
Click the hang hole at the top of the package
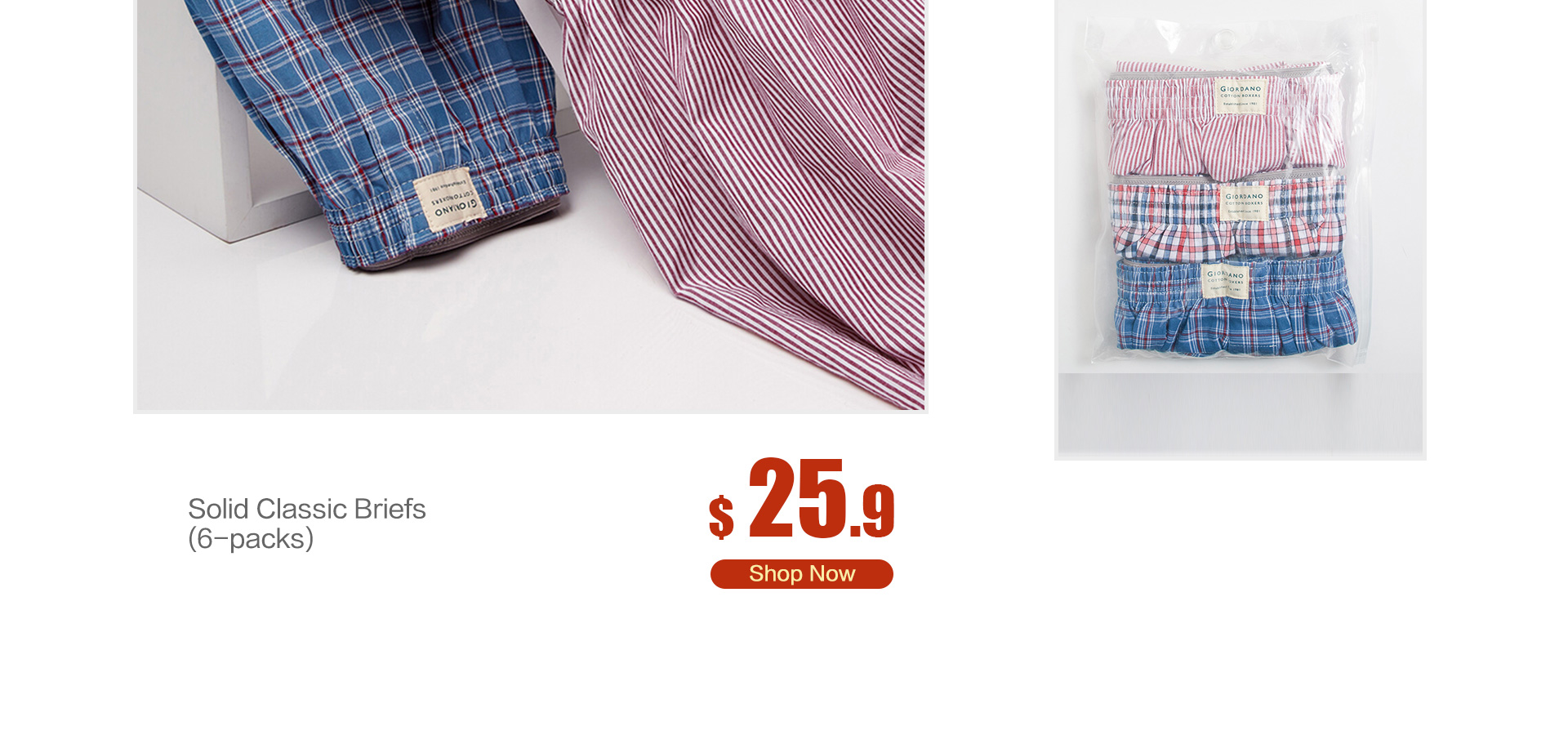(1224, 38)
